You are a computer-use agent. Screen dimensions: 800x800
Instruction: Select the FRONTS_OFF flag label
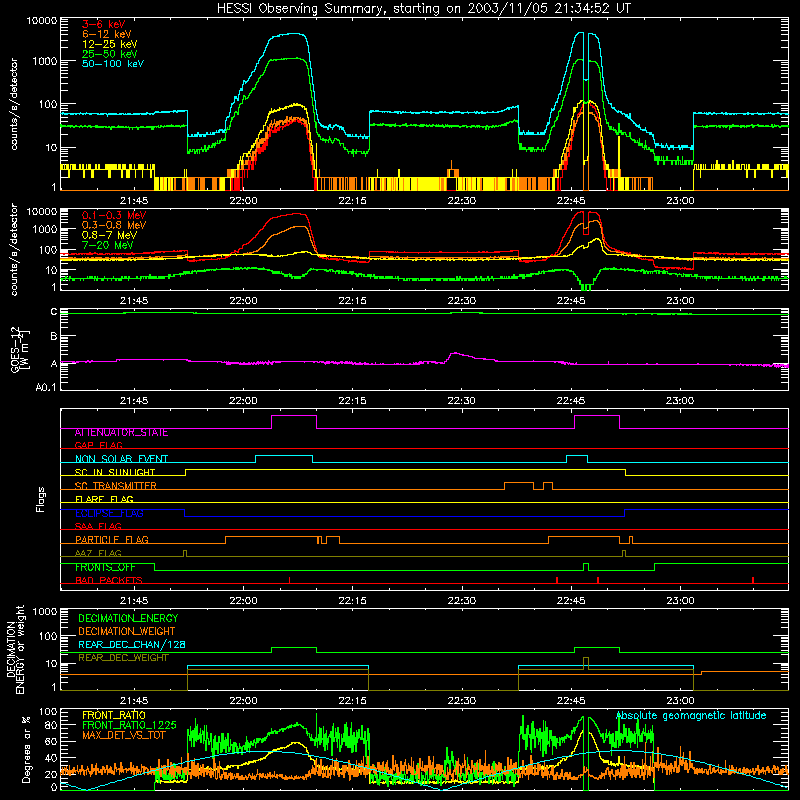coord(105,567)
